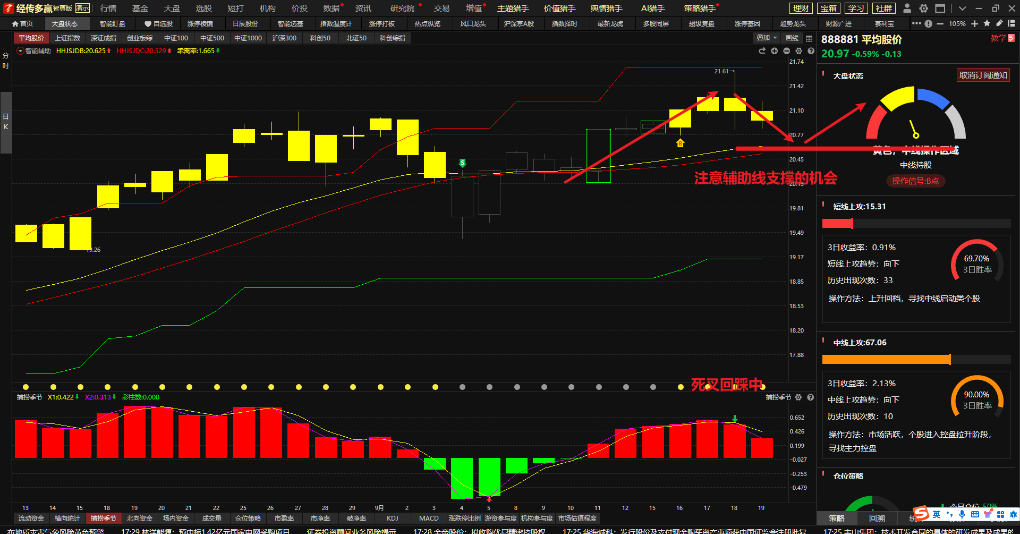Zoom out chart with circled minus icon

click(786, 51)
